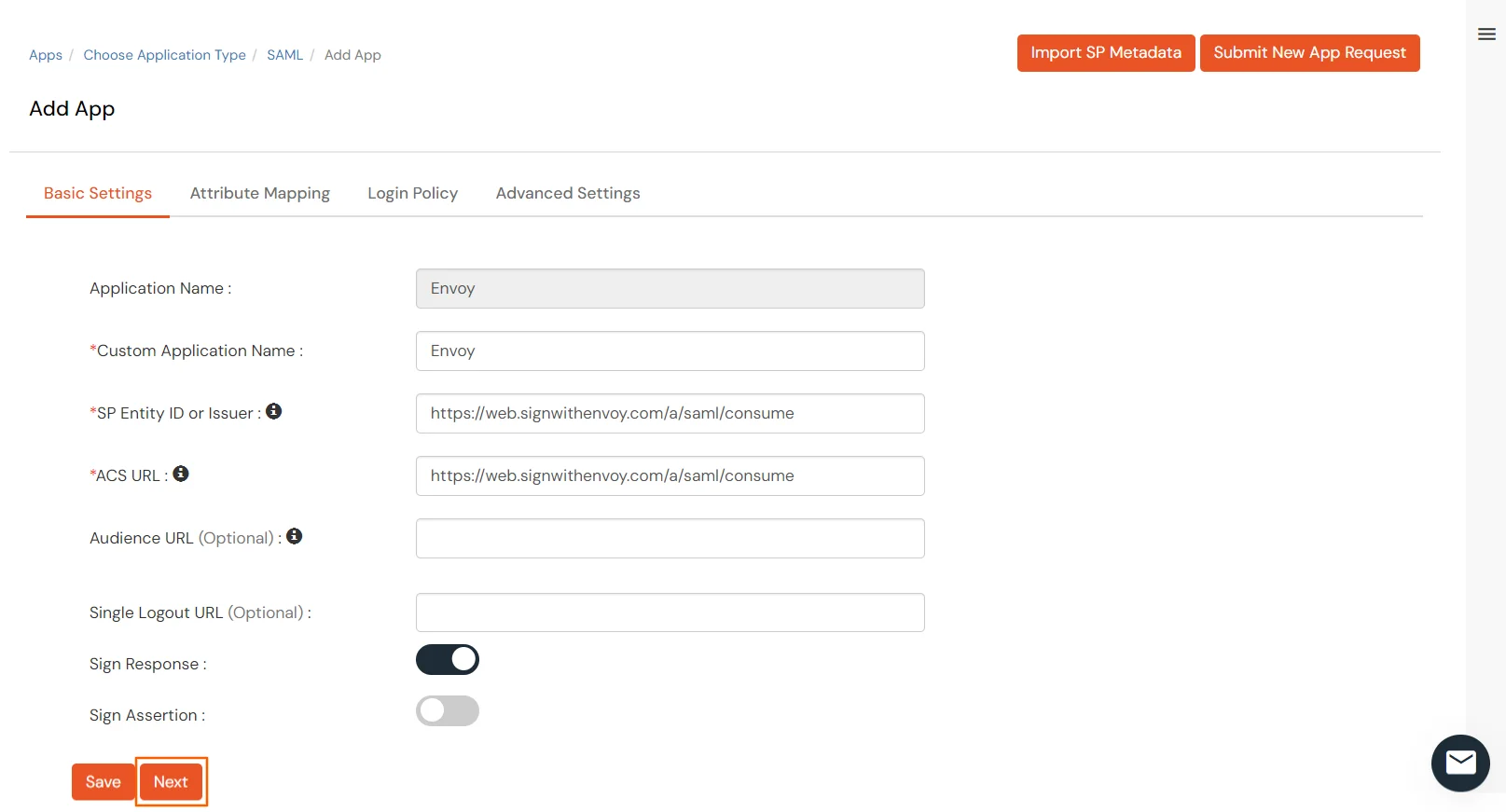Turn off the Sign Response toggle
The image size is (1506, 812).
448,659
